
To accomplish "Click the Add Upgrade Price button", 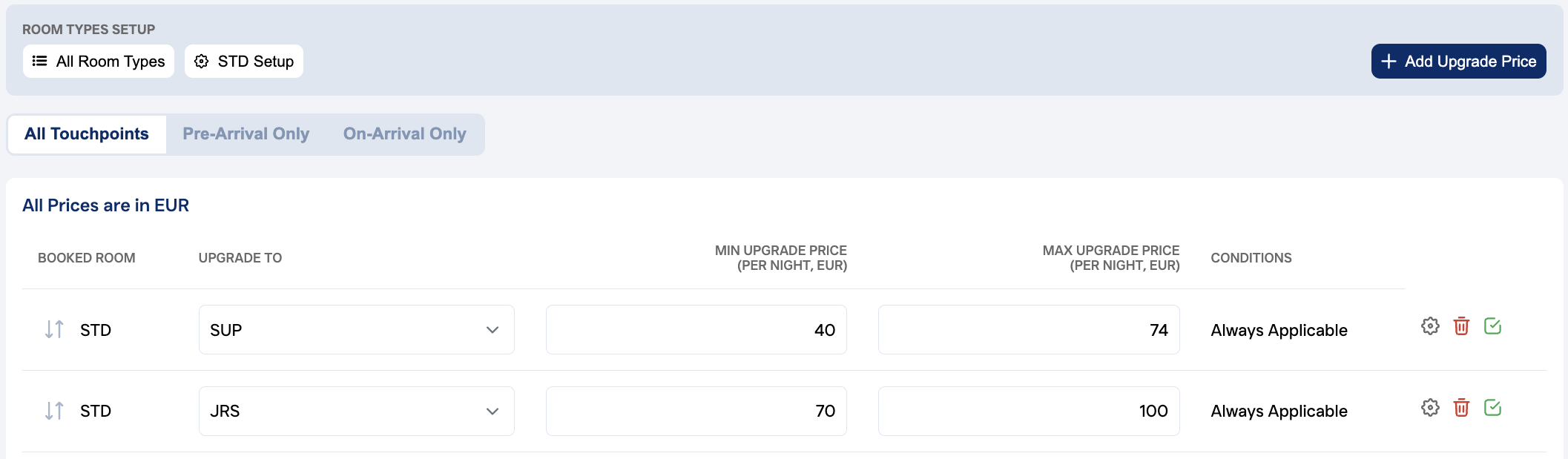I will 1458,62.
